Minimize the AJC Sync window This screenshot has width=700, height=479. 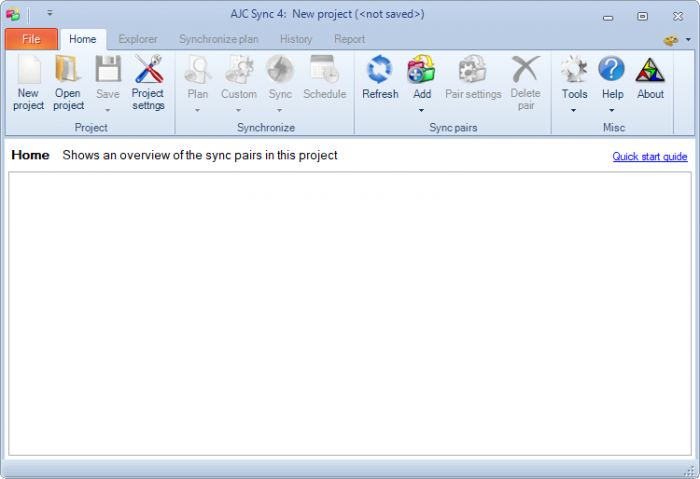[x=608, y=17]
